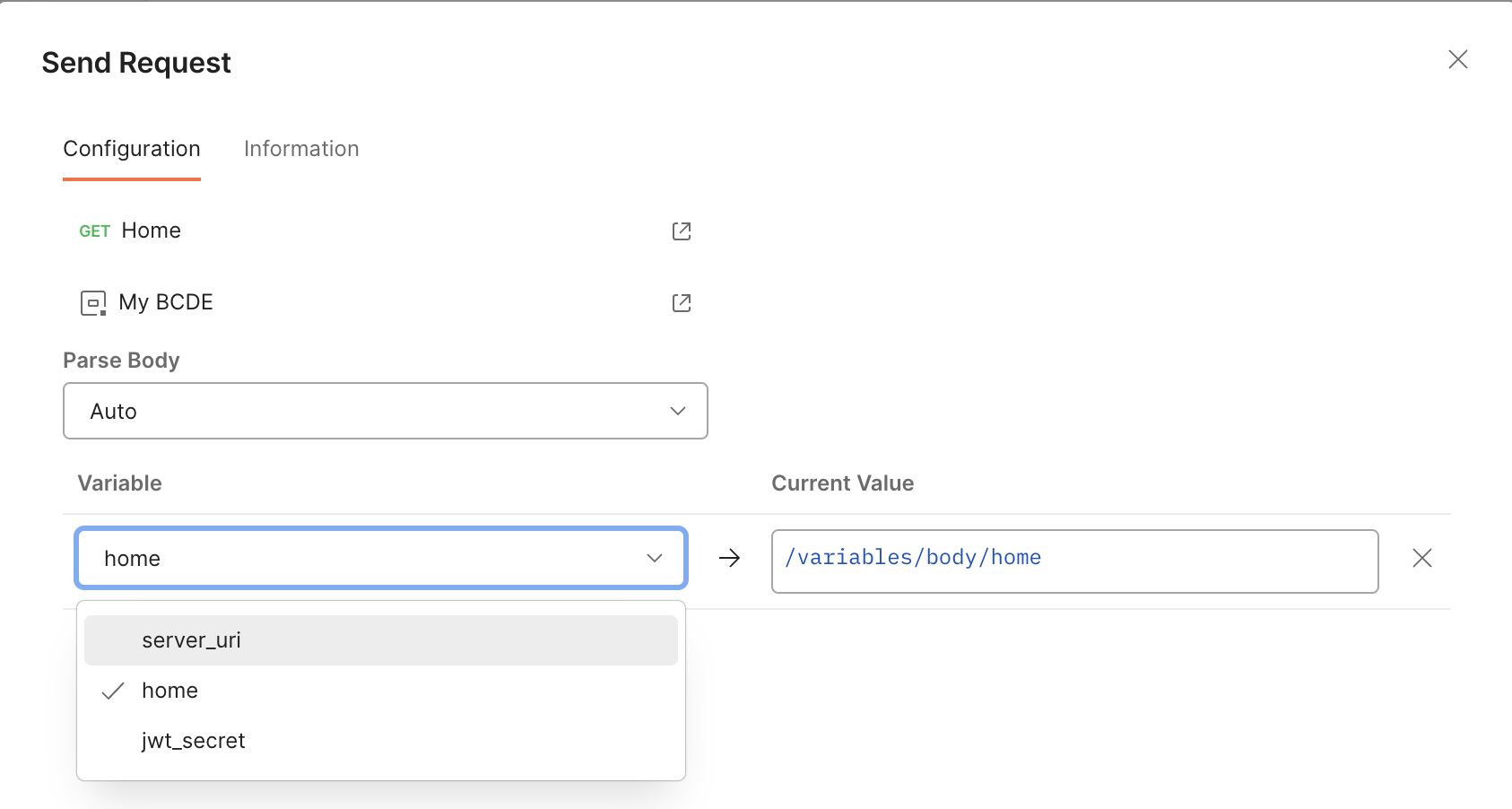
Task: Close the Send Request dialog
Action: (1458, 60)
